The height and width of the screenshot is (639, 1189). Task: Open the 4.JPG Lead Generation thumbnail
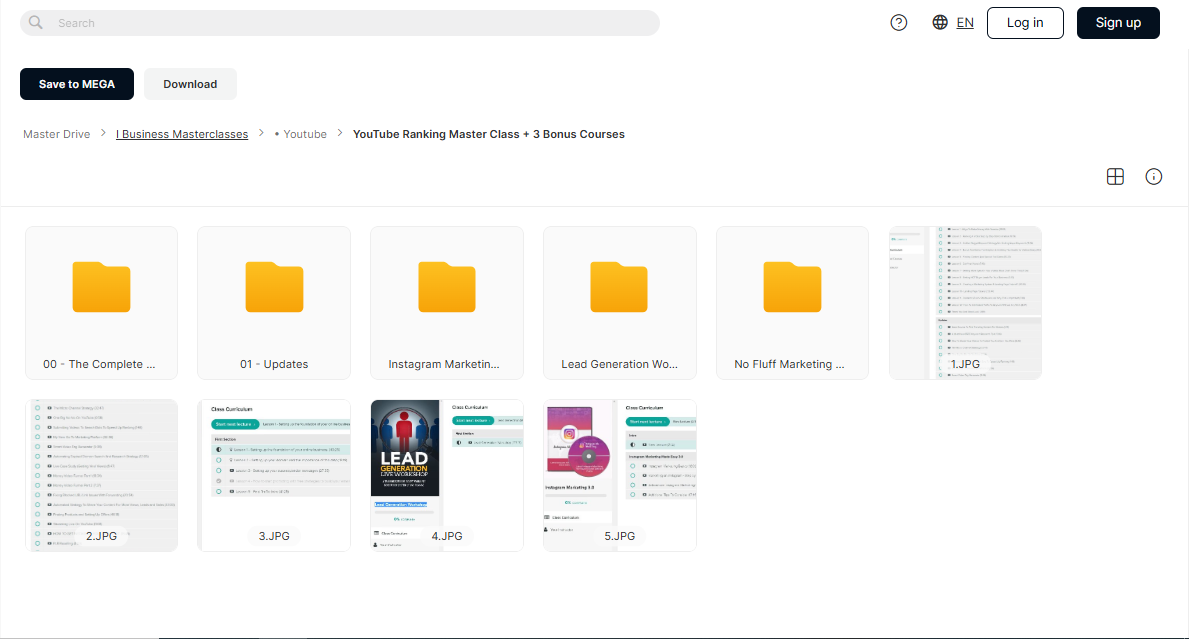(x=447, y=475)
